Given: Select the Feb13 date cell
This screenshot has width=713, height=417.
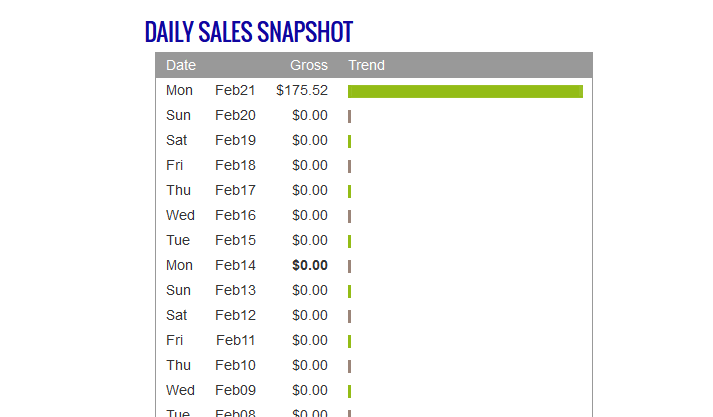Looking at the screenshot, I should coord(235,291).
